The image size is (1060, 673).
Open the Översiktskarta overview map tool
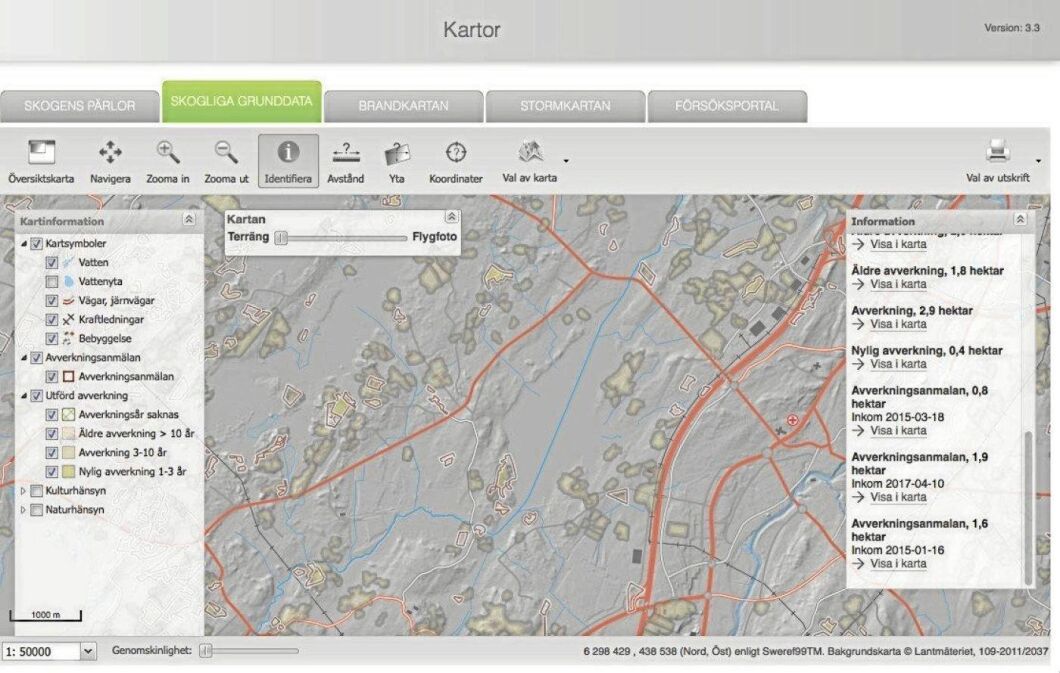pos(40,153)
